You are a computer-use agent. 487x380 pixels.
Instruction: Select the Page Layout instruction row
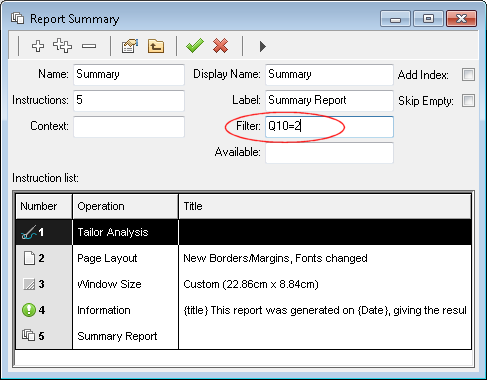(243, 258)
